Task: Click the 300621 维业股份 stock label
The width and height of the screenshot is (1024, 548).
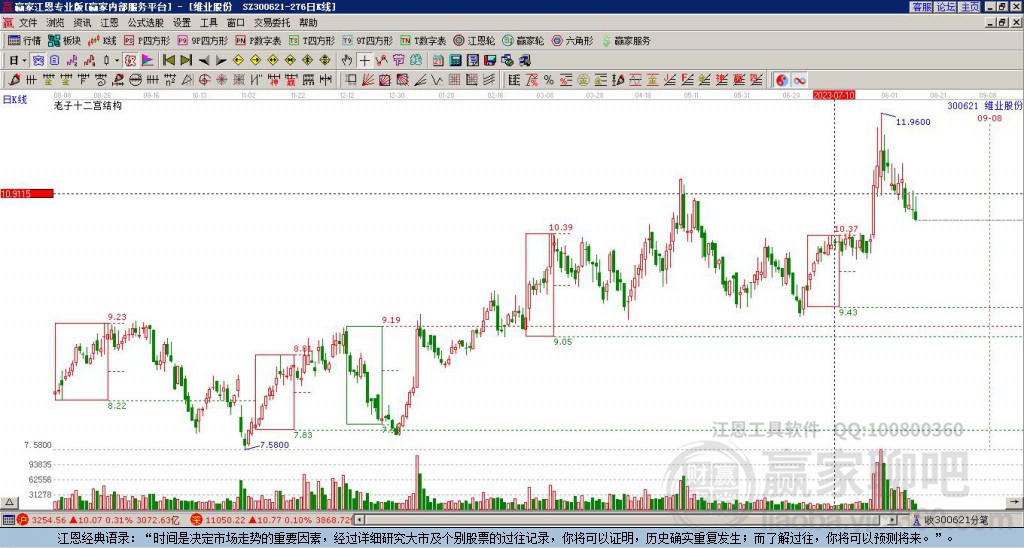Action: (985, 106)
